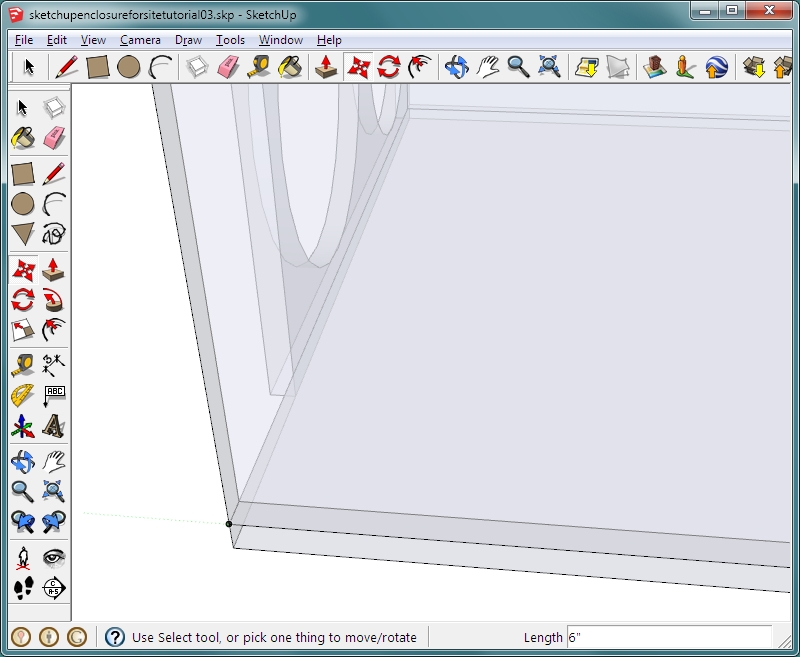Select the Axes tool in side toolbar
800x657 pixels.
tap(23, 426)
